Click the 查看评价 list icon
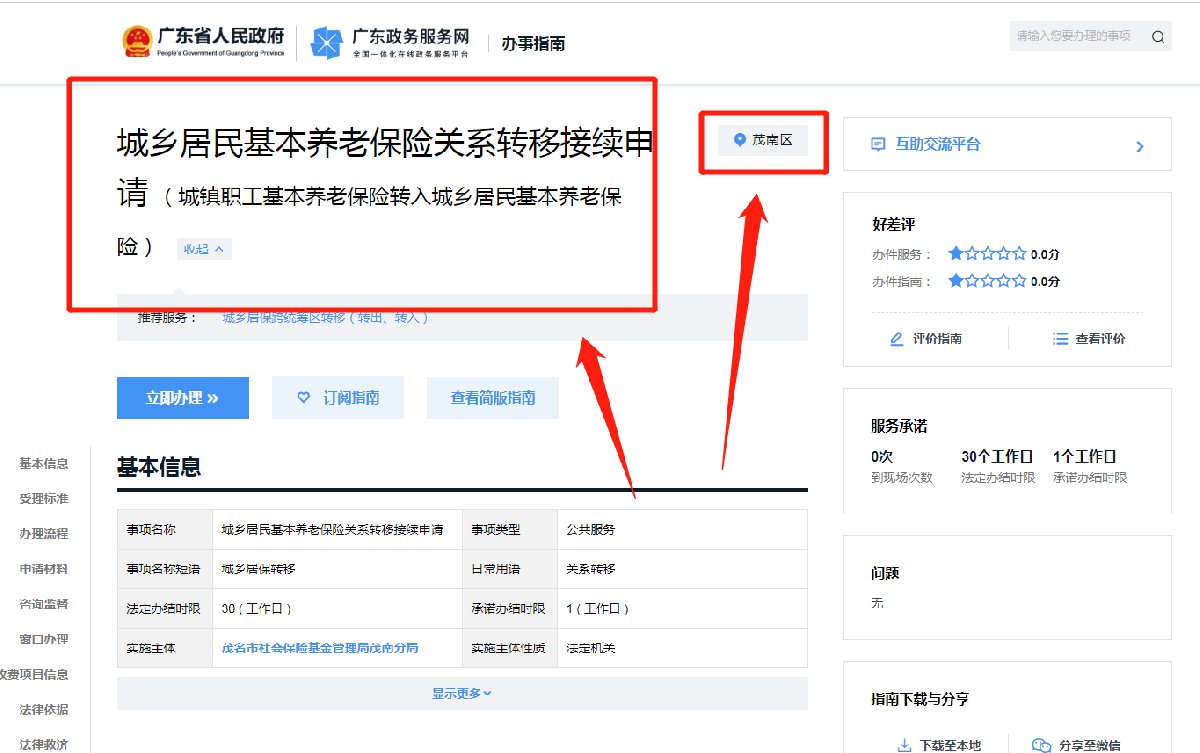The height and width of the screenshot is (753, 1200). 1061,339
